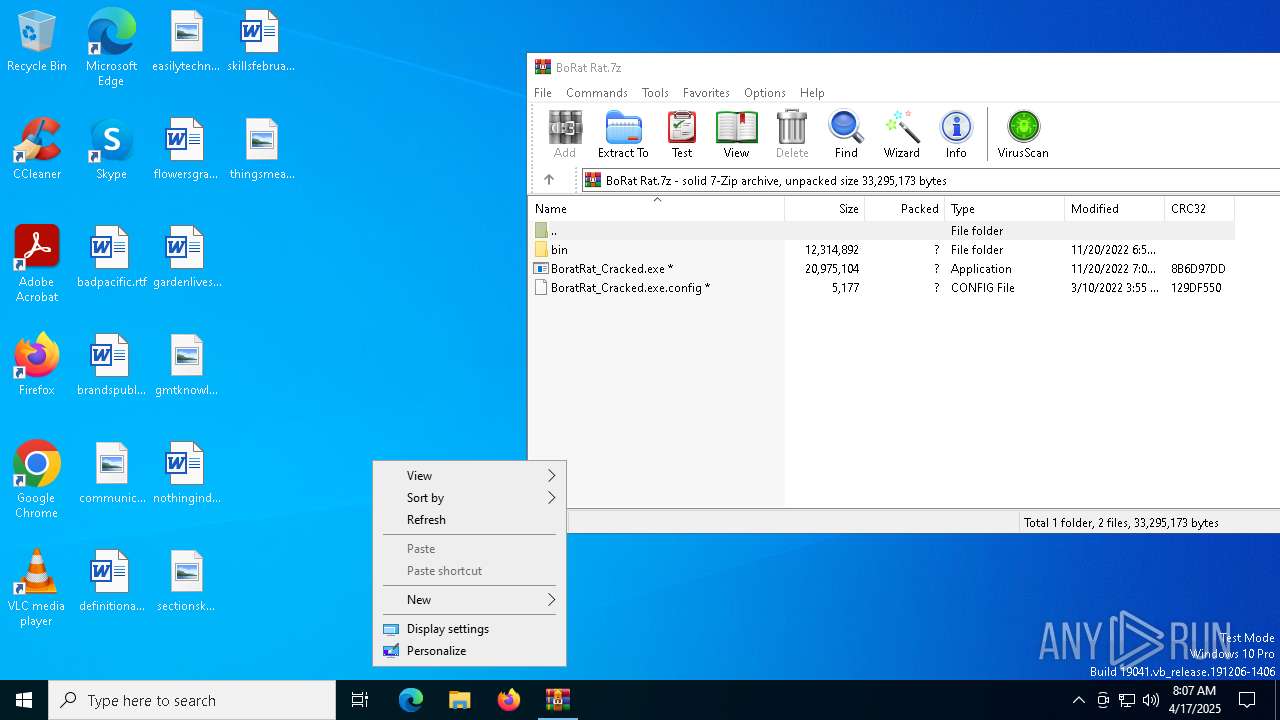This screenshot has height=720, width=1280.
Task: Click the Find magnifier toolbar icon
Action: click(x=846, y=134)
